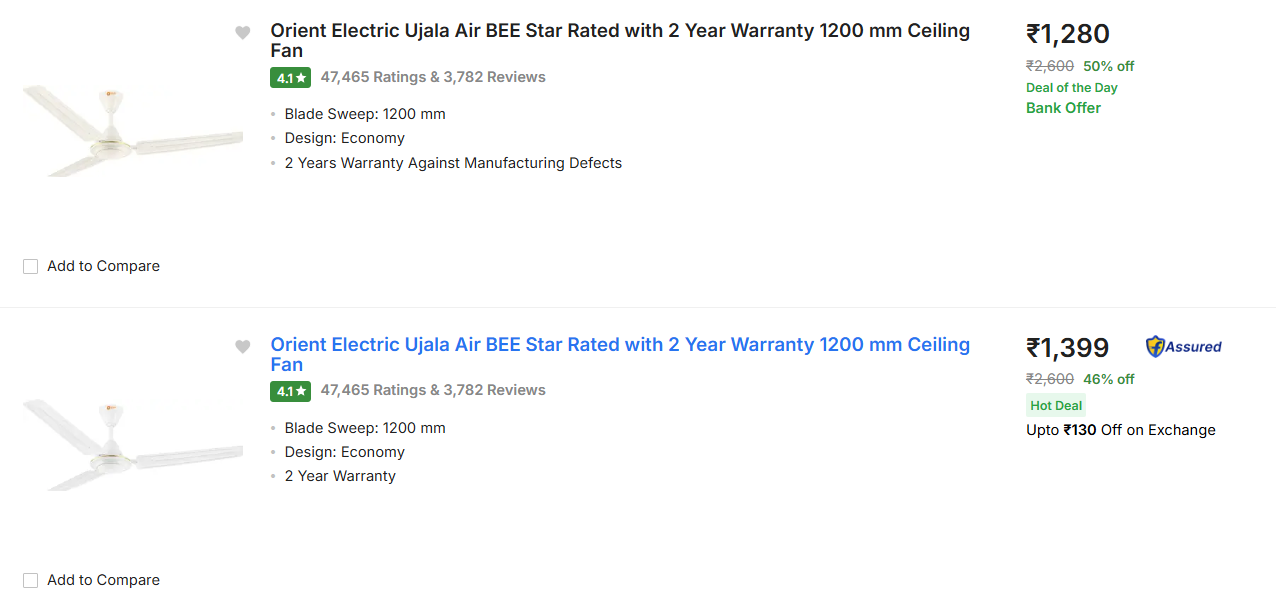Click 4.1 star badge on ₹1,399 fan

click(x=290, y=391)
